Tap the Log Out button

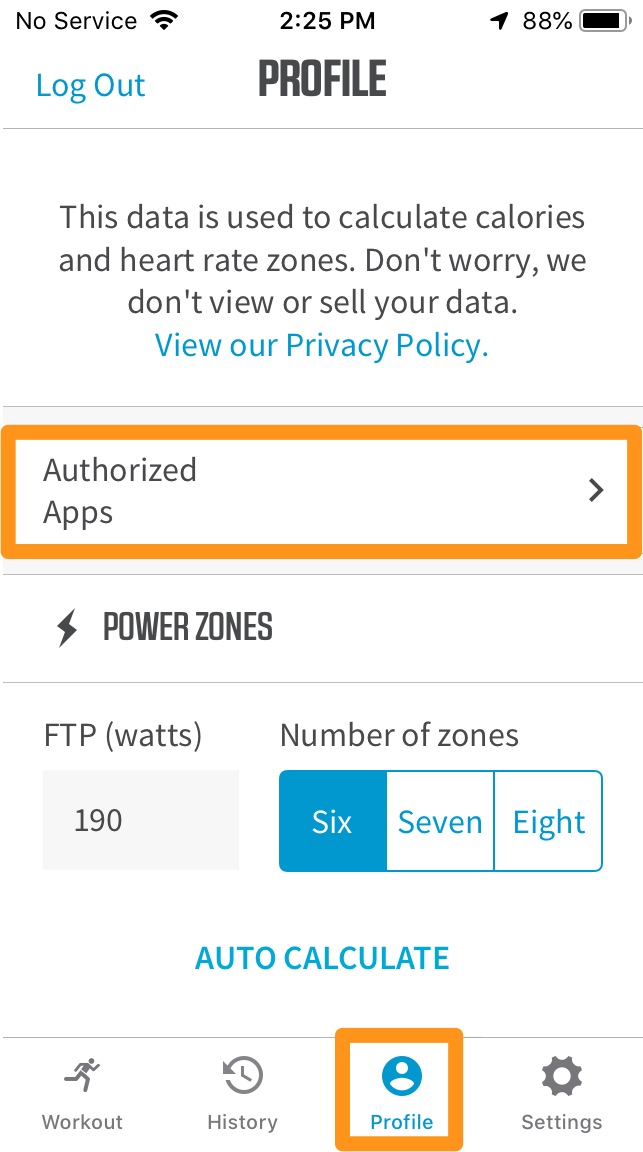90,85
